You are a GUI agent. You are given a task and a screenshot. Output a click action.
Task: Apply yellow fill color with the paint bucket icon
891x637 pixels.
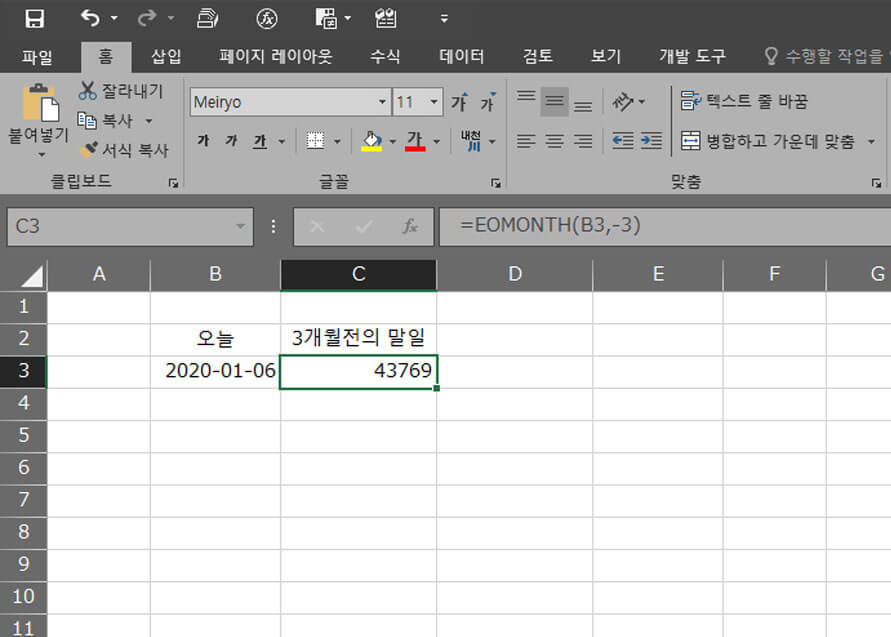370,141
